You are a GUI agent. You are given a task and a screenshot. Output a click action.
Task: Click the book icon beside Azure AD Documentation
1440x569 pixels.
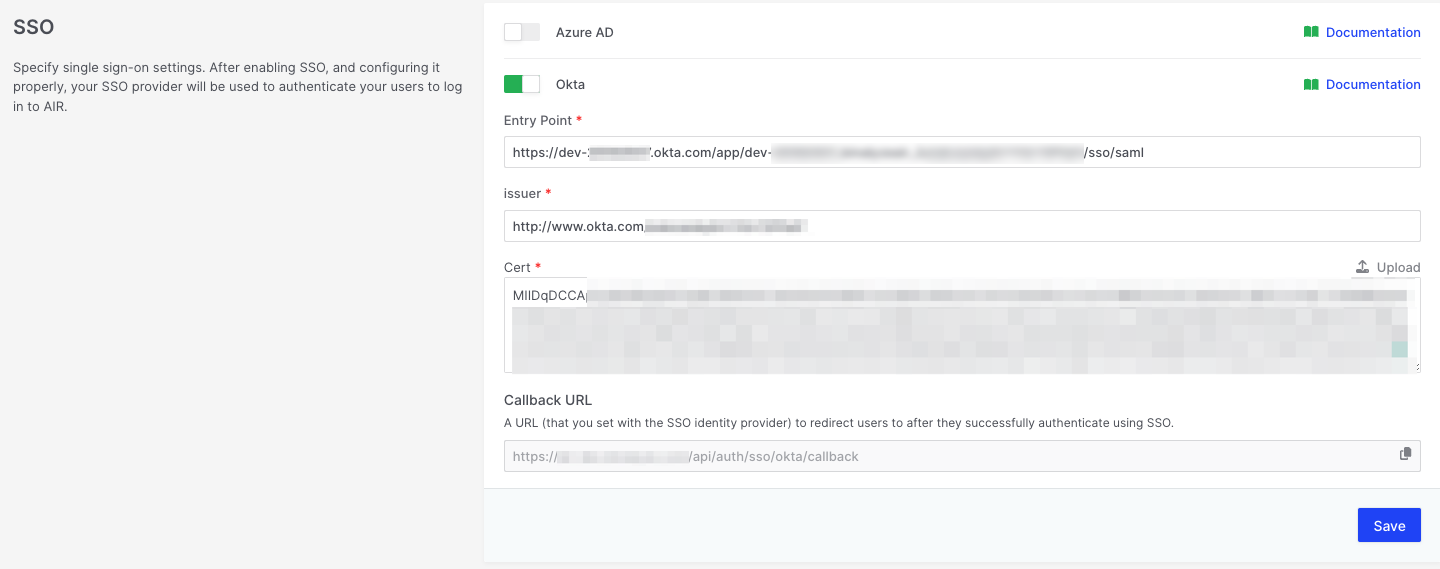[x=1311, y=32]
